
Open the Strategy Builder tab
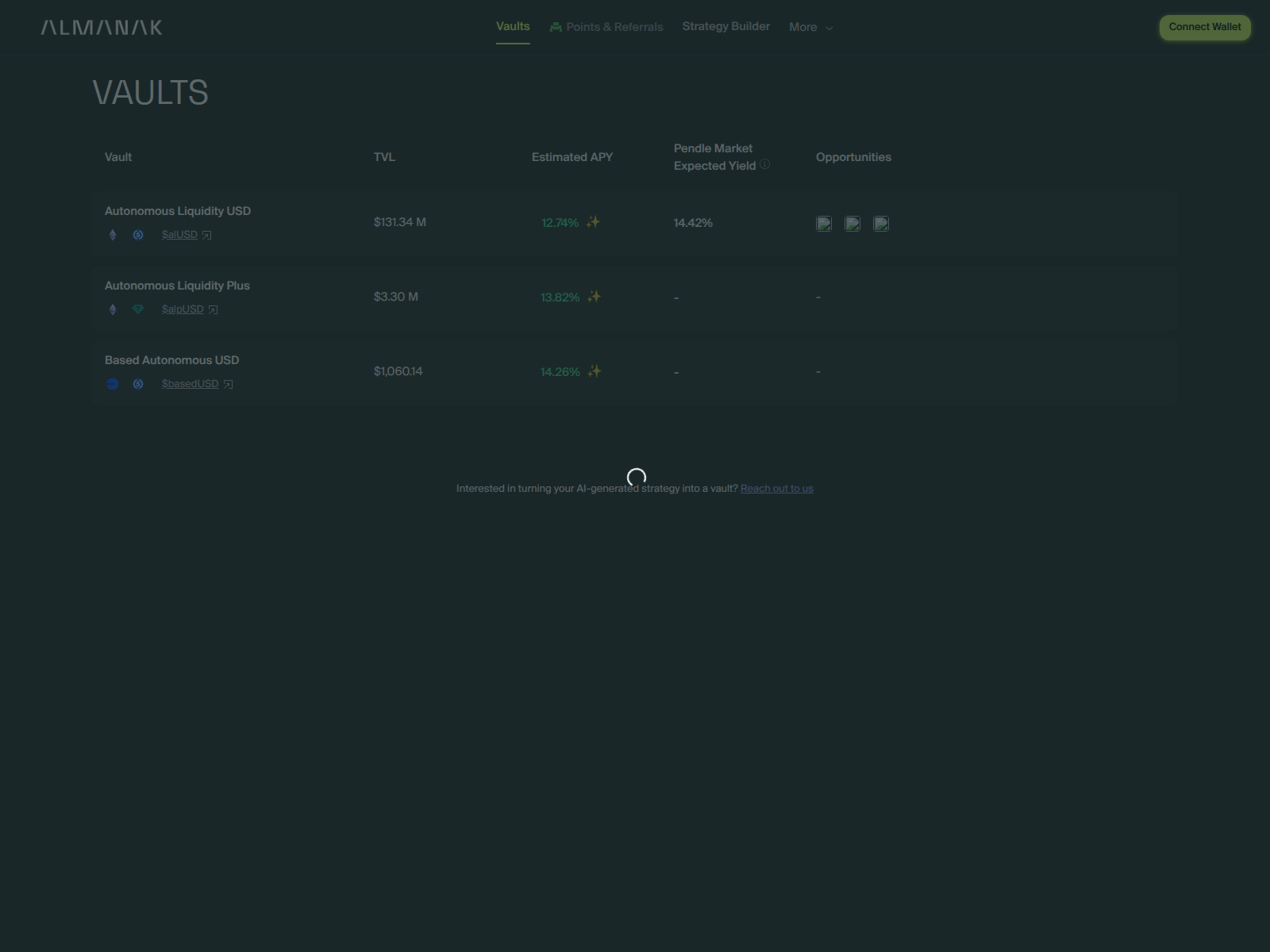coord(726,26)
